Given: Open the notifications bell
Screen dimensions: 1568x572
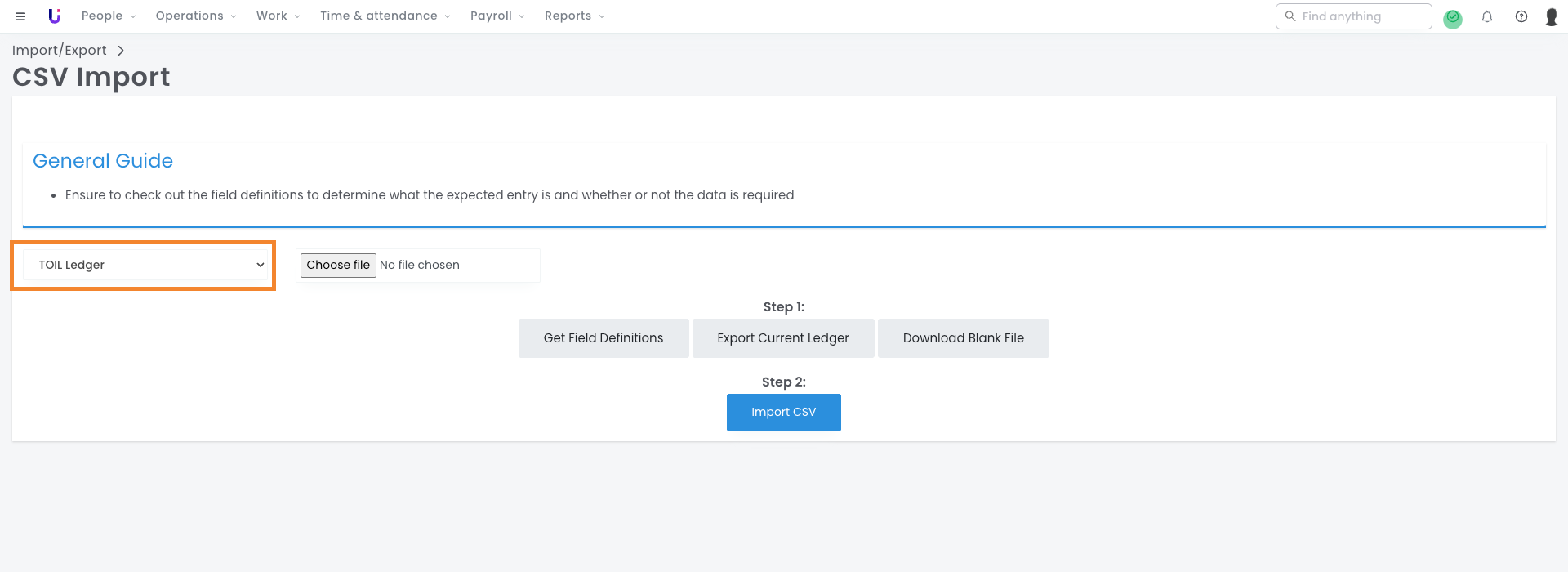Looking at the screenshot, I should click(1487, 16).
